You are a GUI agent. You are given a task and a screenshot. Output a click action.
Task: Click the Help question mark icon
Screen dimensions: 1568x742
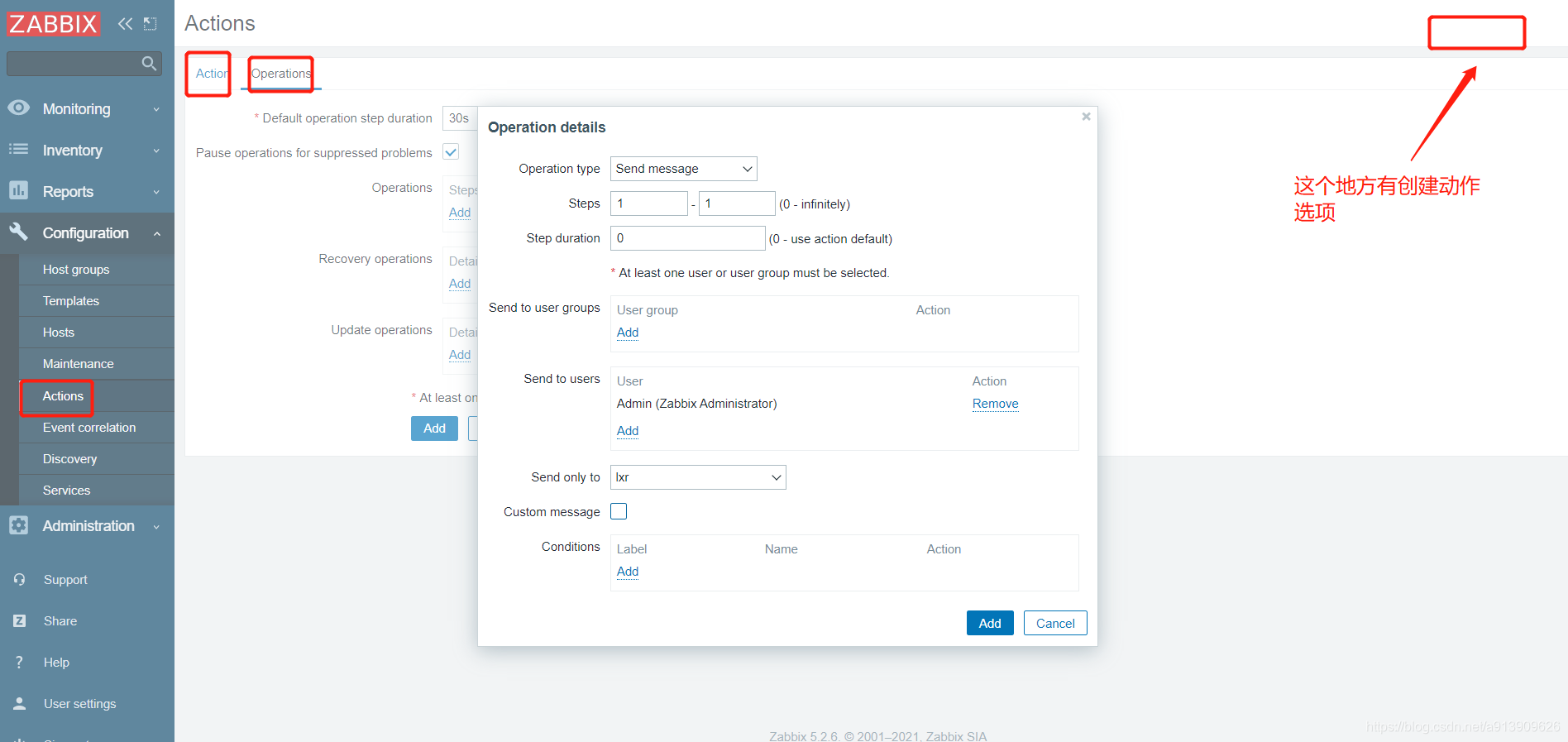click(19, 662)
